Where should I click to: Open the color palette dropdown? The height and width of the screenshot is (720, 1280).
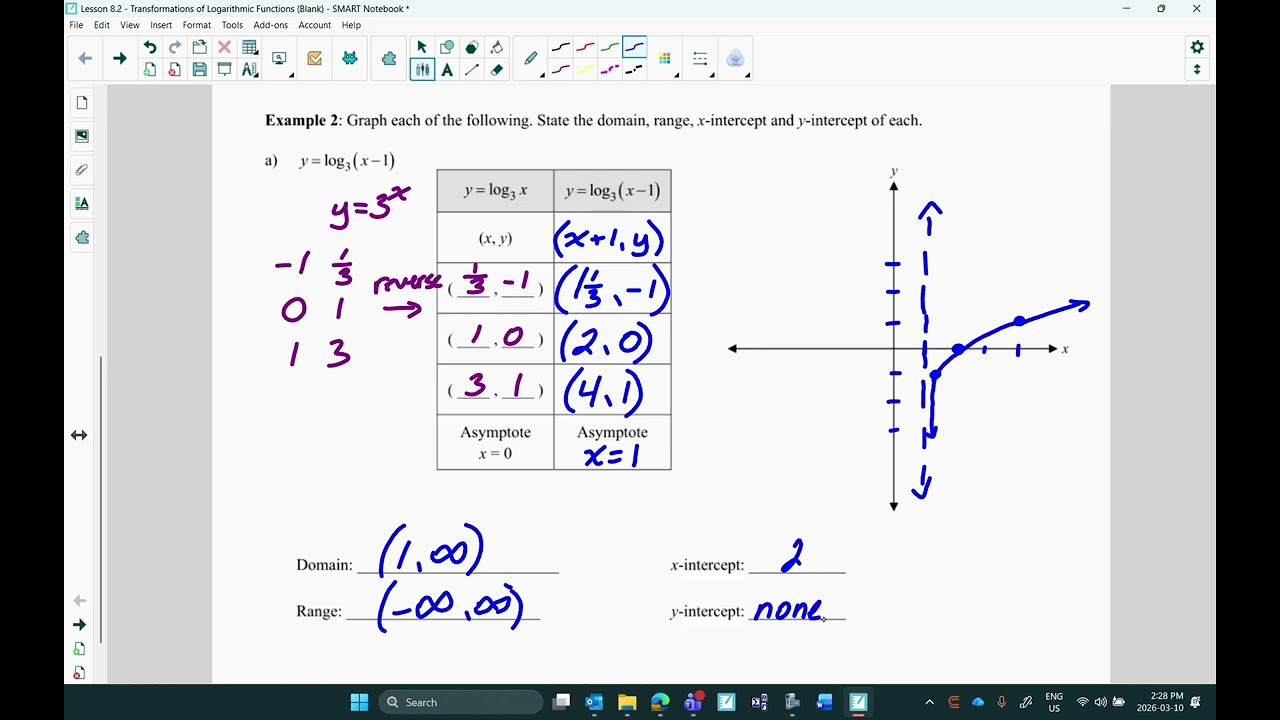(666, 59)
